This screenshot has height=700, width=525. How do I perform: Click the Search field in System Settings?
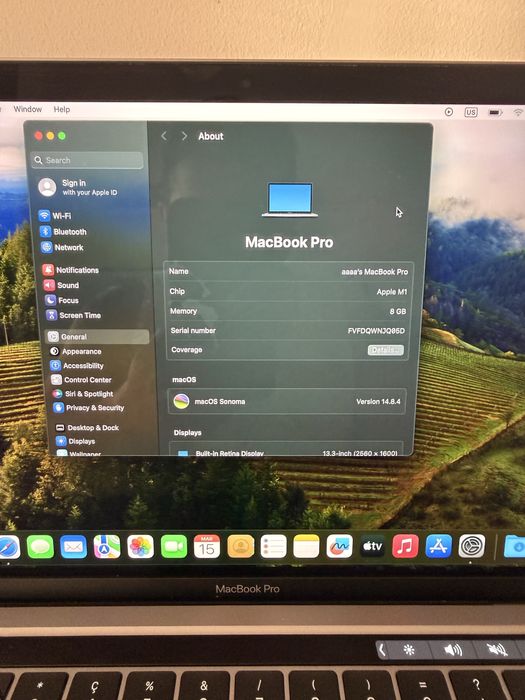pyautogui.click(x=88, y=160)
